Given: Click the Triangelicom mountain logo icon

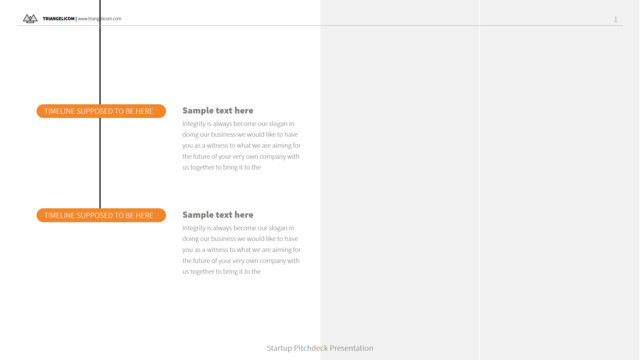Looking at the screenshot, I should point(30,18).
